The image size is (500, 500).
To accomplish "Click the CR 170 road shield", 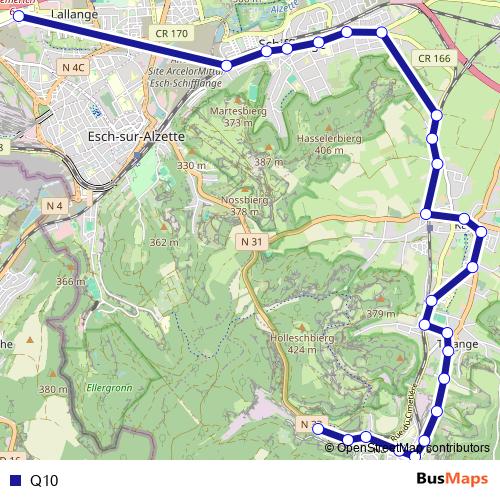I will pos(171,34).
